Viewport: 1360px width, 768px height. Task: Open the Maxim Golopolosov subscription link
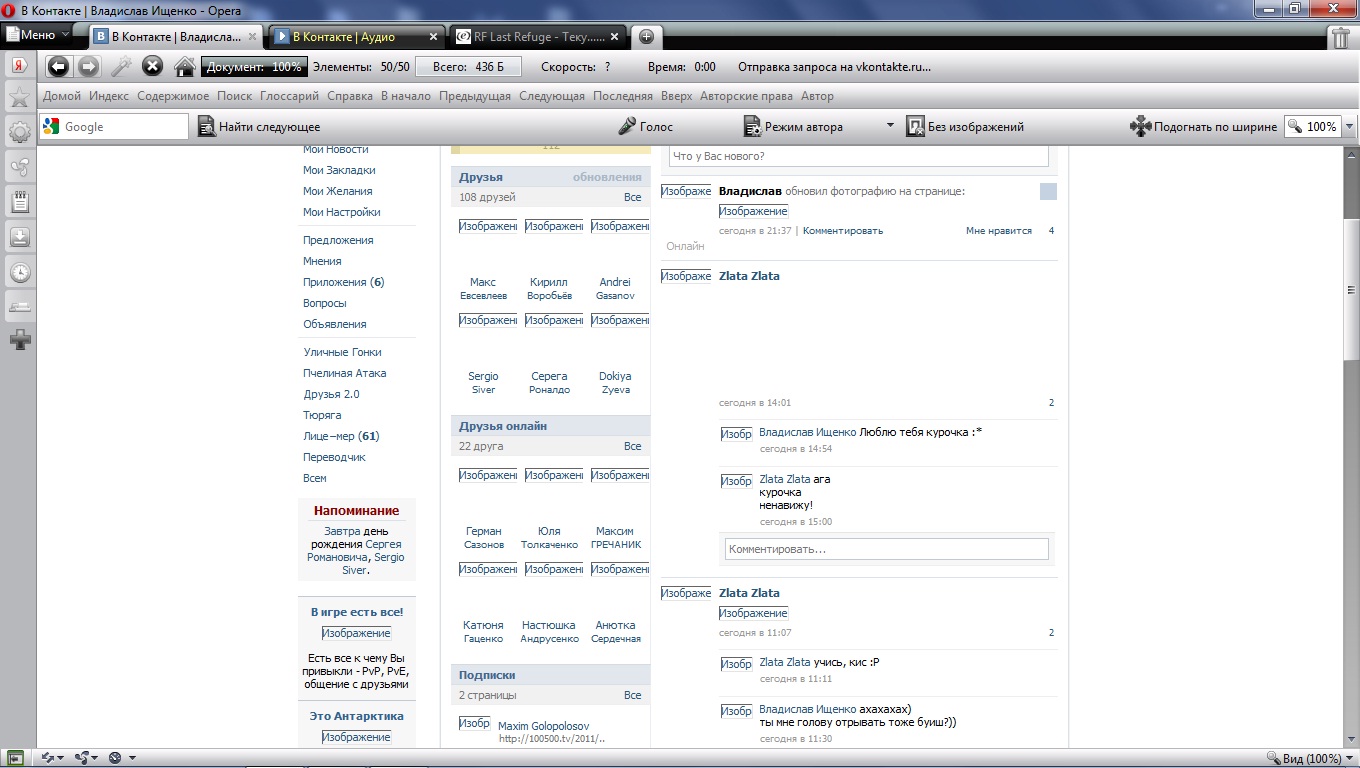click(543, 726)
